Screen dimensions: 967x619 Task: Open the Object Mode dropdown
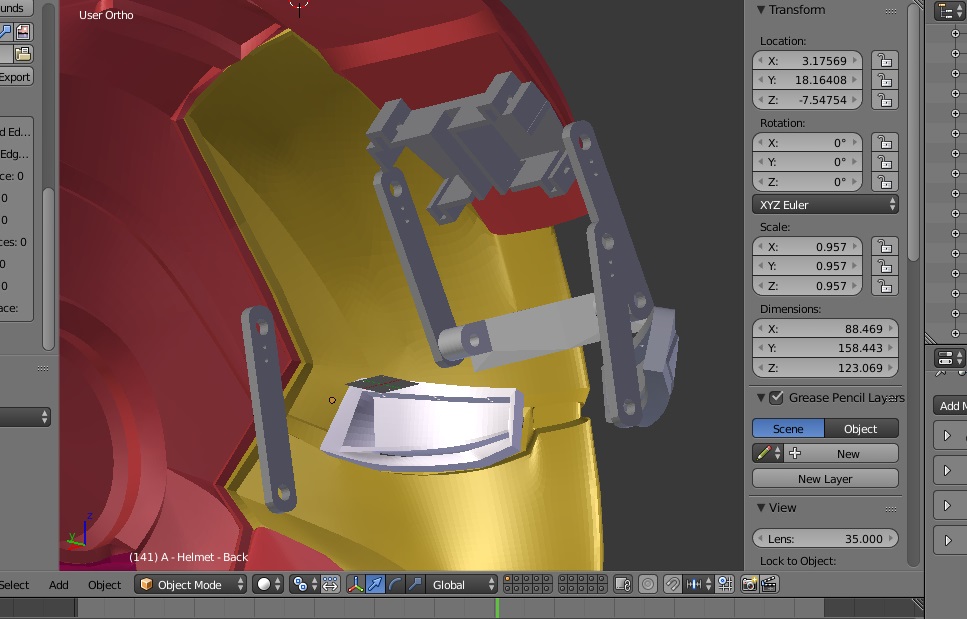point(191,585)
